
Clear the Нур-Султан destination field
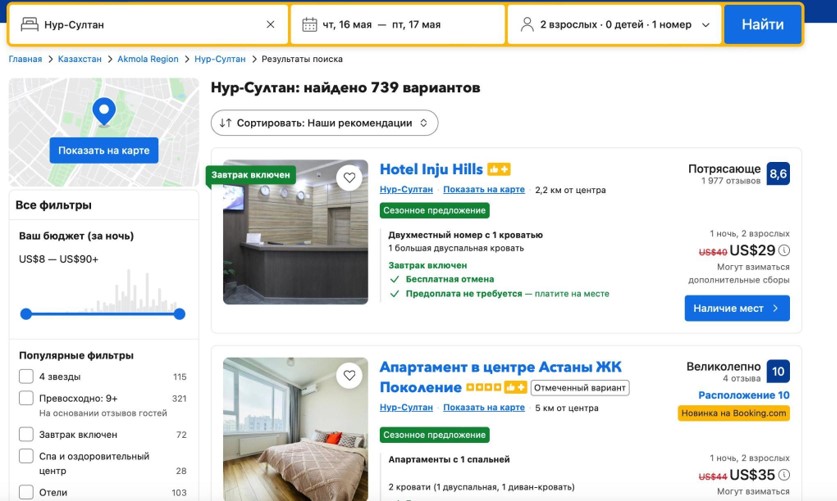click(x=270, y=25)
